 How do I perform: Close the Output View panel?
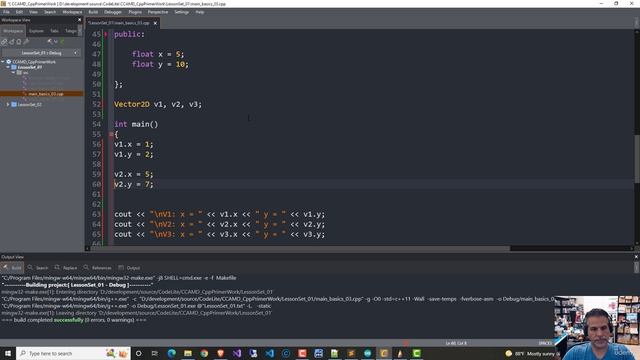[x=636, y=257]
